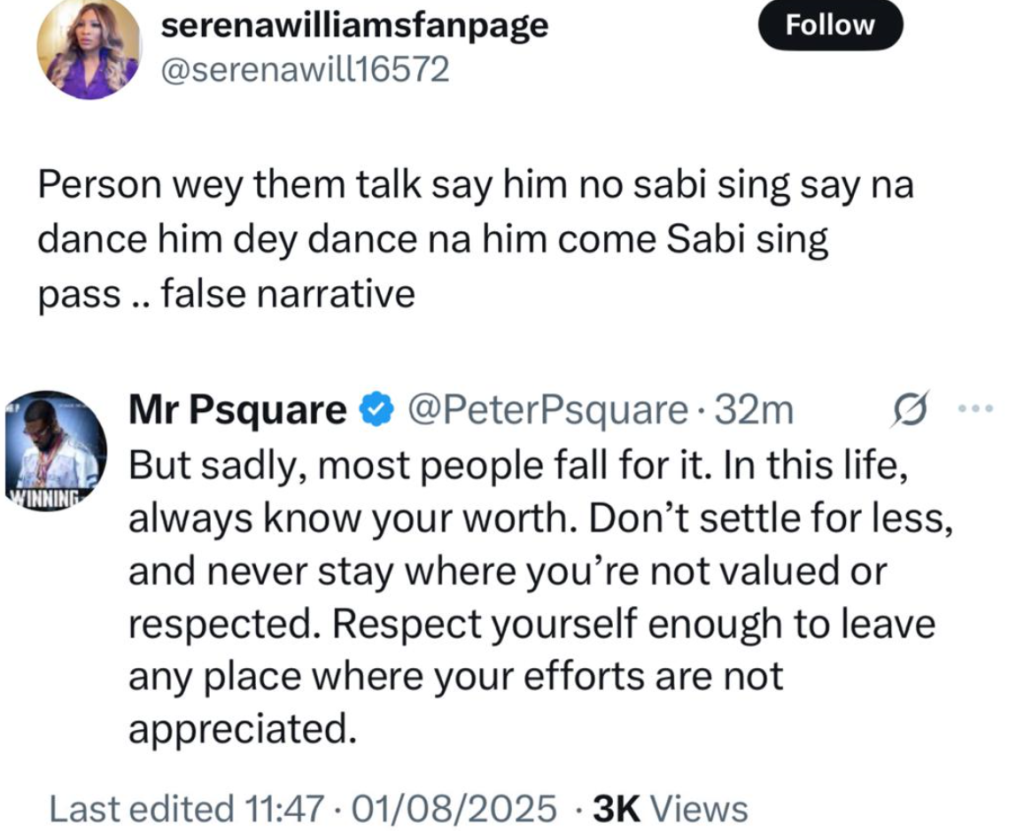Screen dimensions: 1024x831
Task: Click the @serenawill16572 handle
Action: 305,72
